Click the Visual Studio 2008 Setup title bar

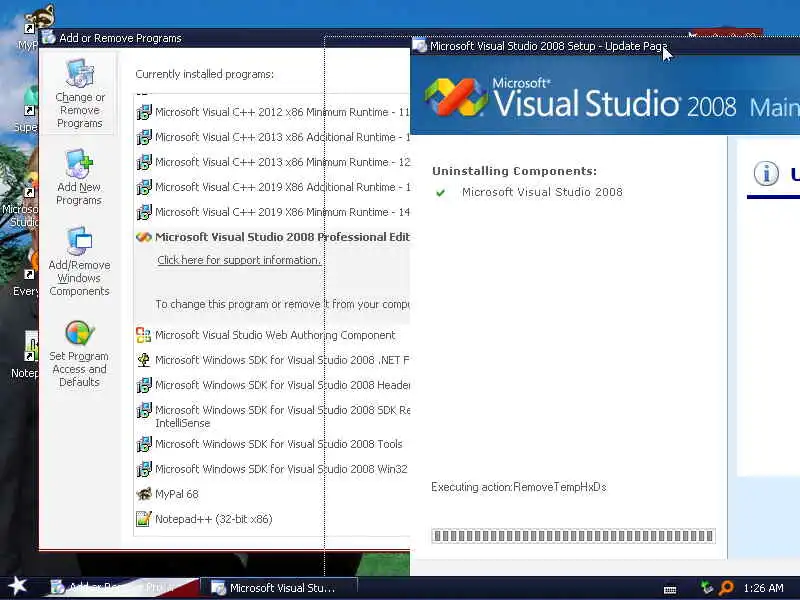coord(606,46)
